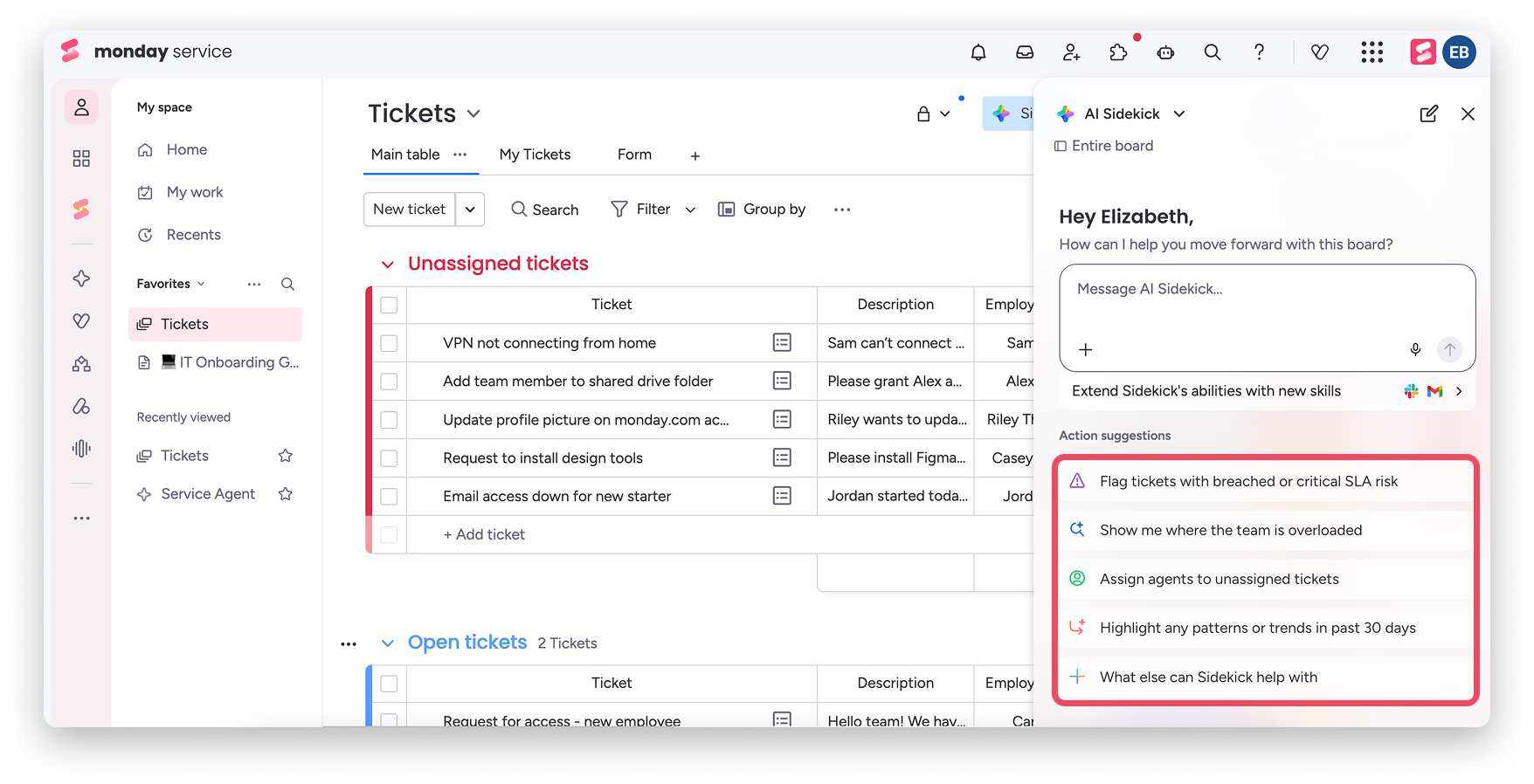Check the Update profile picture ticket row
Viewport: 1534px width, 784px height.
[x=389, y=420]
